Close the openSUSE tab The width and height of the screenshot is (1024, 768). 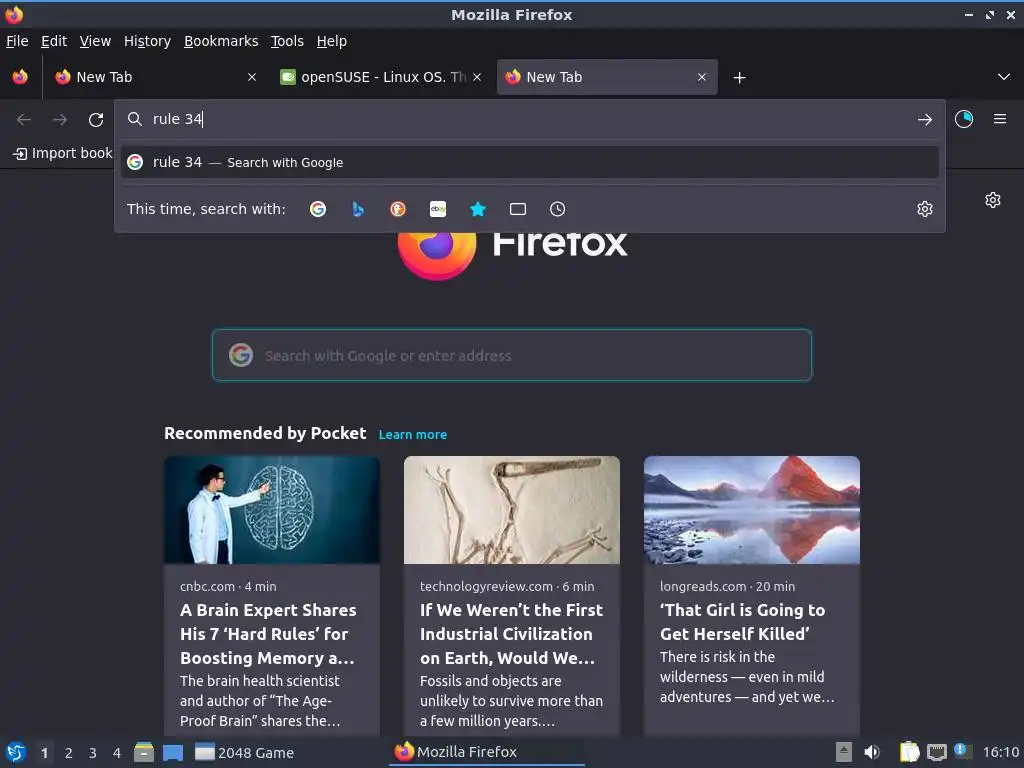click(x=477, y=77)
